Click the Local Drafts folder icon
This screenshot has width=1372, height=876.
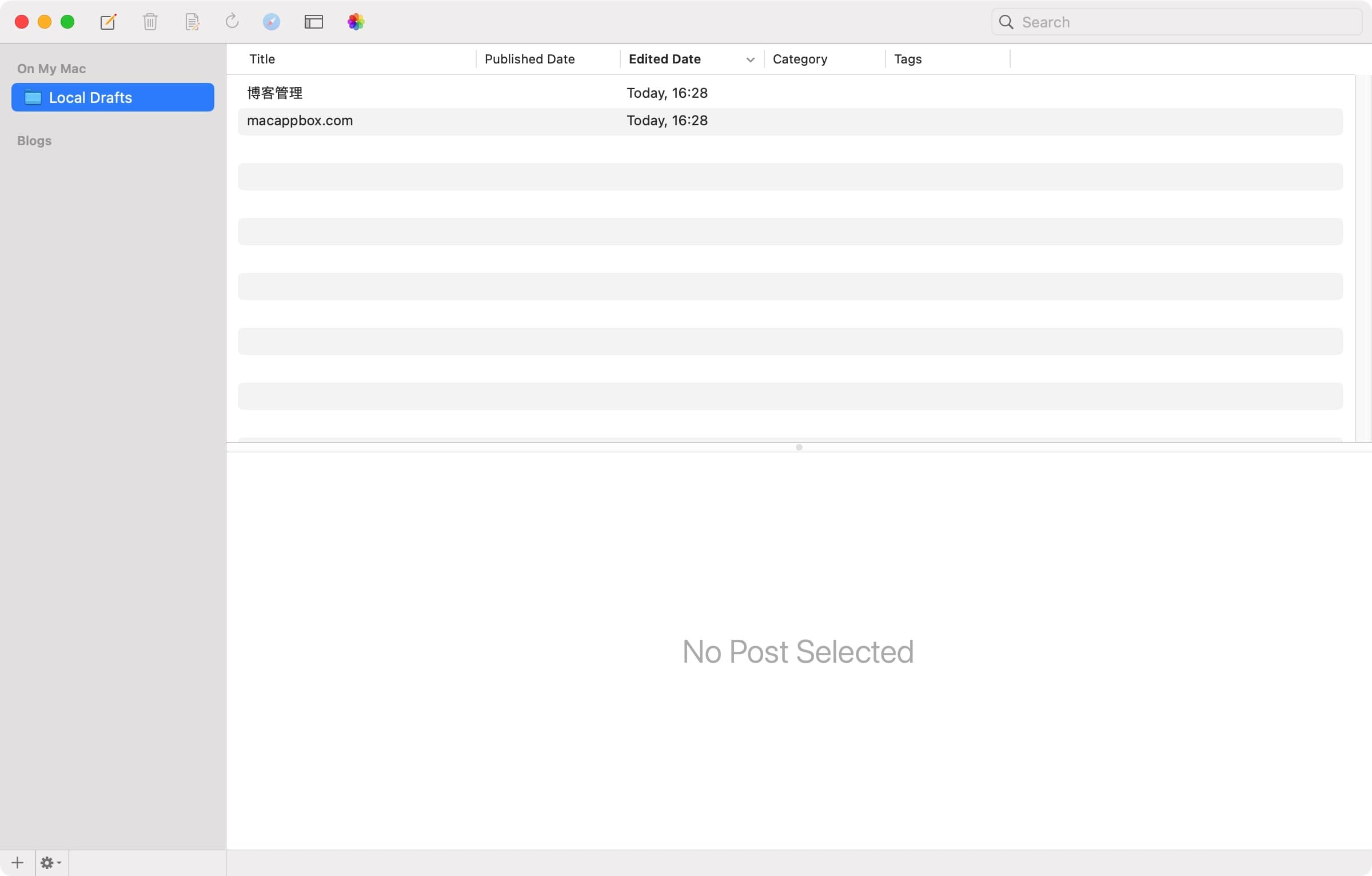[x=33, y=97]
